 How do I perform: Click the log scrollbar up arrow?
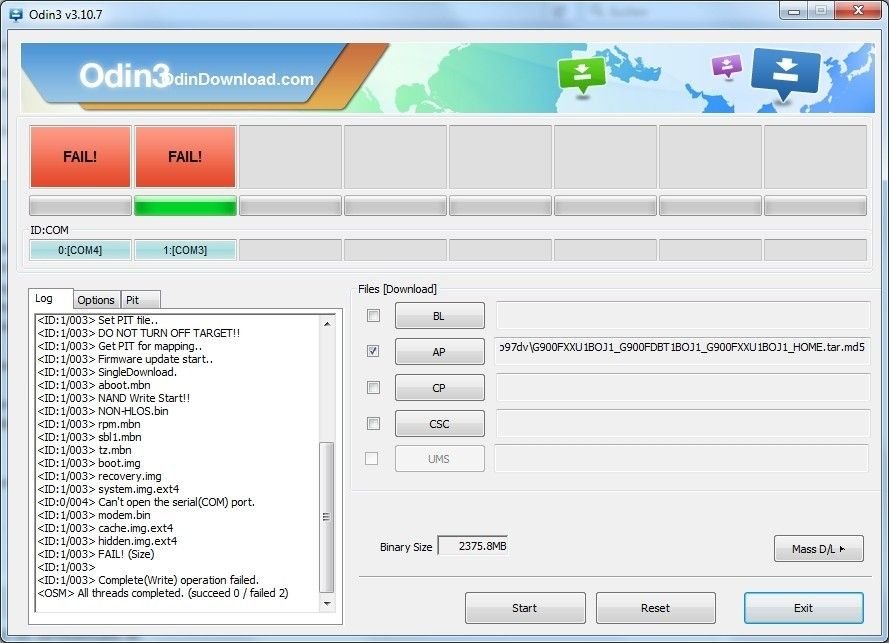pos(327,323)
